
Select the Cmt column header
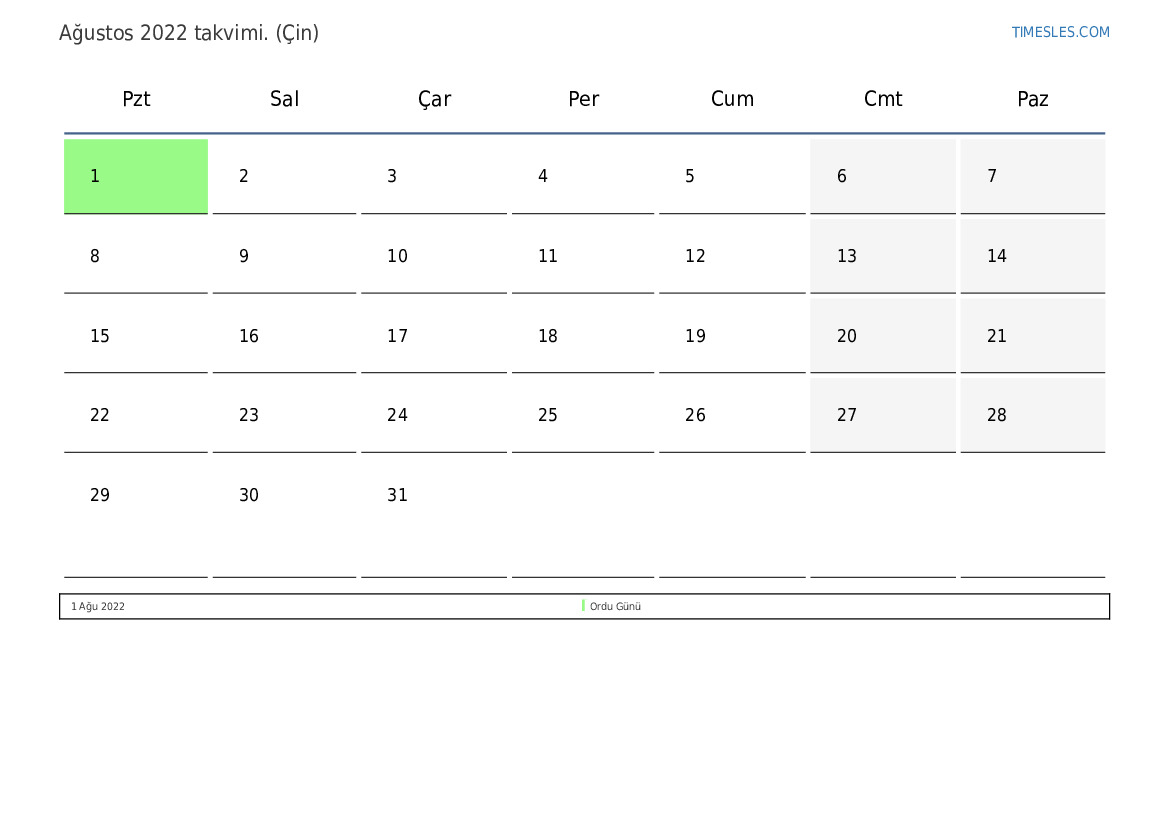click(882, 99)
